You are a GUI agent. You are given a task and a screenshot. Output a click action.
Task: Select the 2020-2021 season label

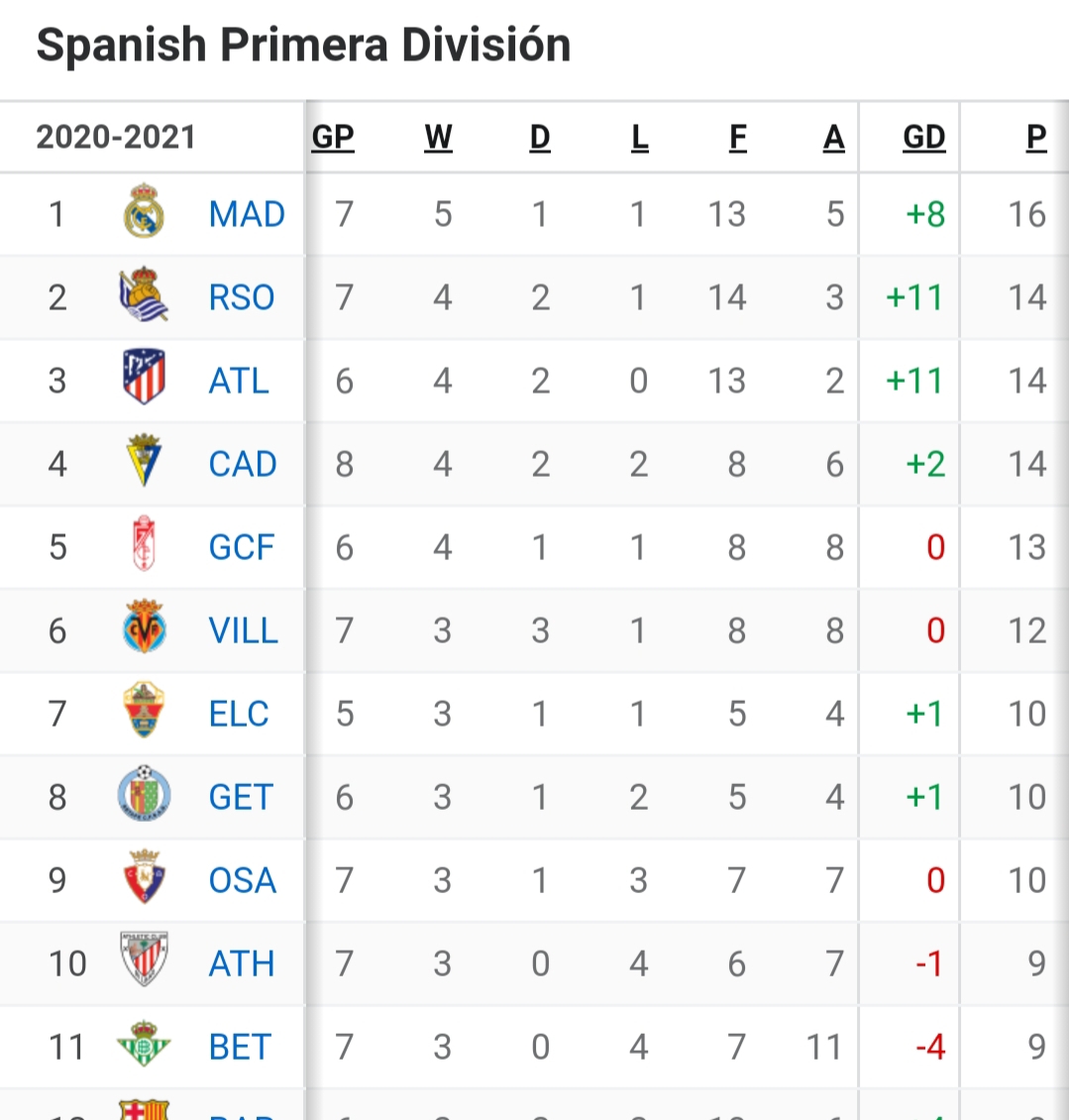116,138
